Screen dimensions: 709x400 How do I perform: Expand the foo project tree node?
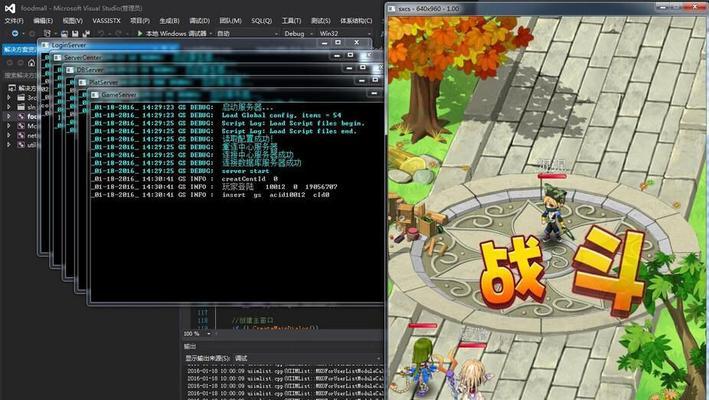pyautogui.click(x=8, y=117)
